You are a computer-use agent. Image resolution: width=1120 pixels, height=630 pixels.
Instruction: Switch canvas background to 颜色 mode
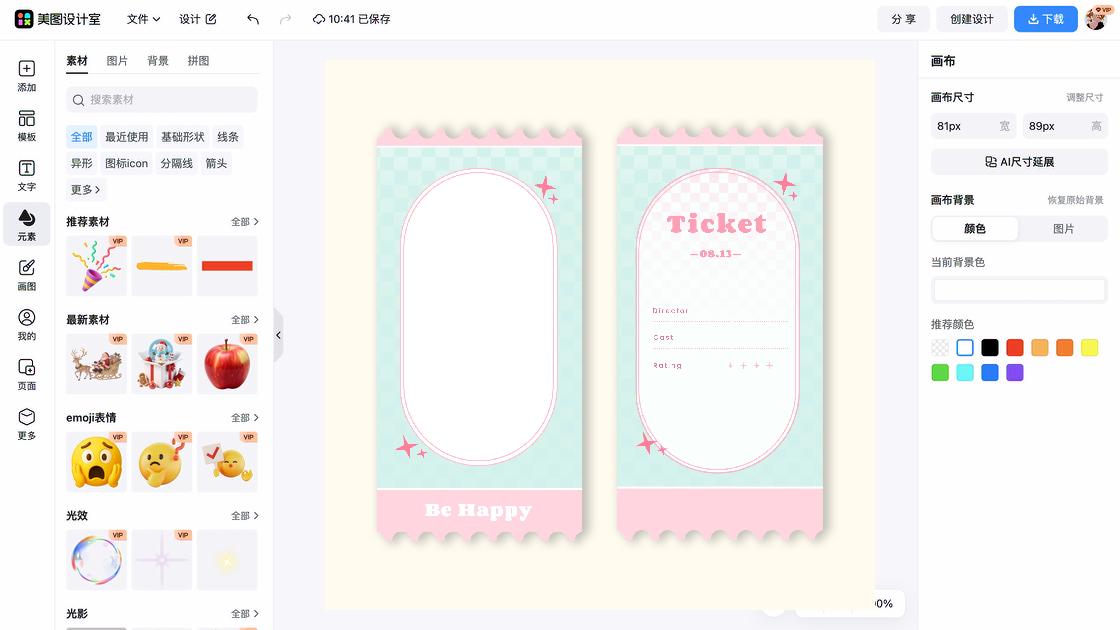[x=975, y=229]
